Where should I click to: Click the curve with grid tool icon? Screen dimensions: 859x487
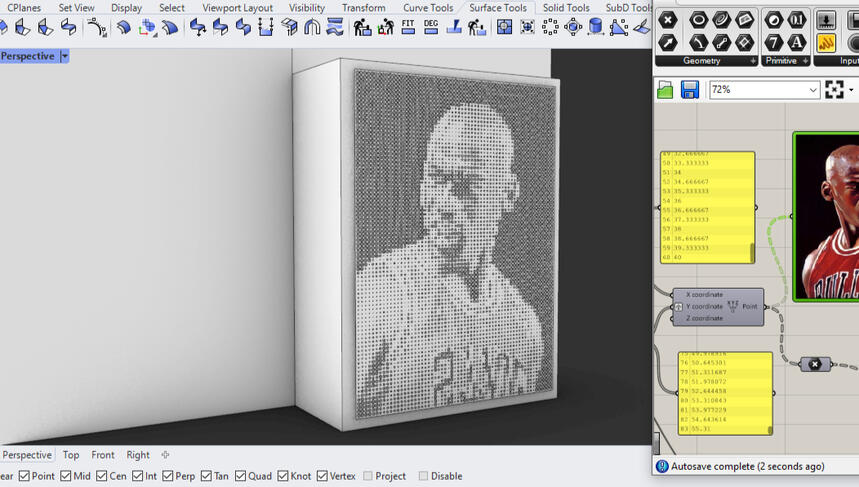97,27
